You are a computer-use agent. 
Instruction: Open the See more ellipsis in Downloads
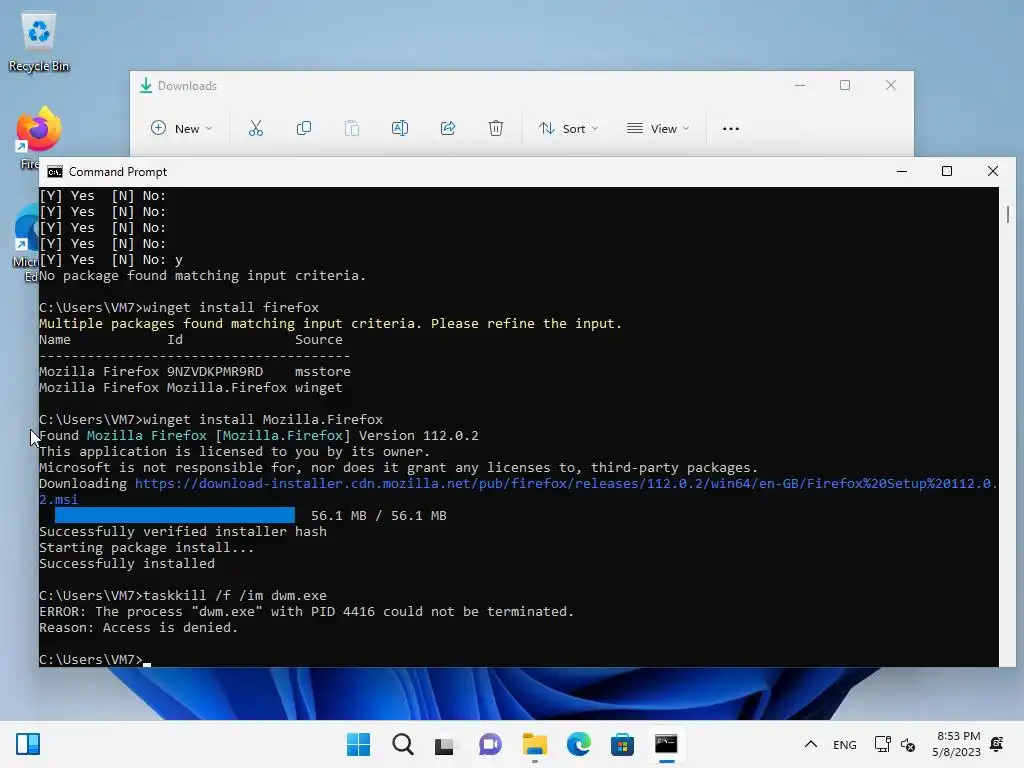(x=731, y=129)
